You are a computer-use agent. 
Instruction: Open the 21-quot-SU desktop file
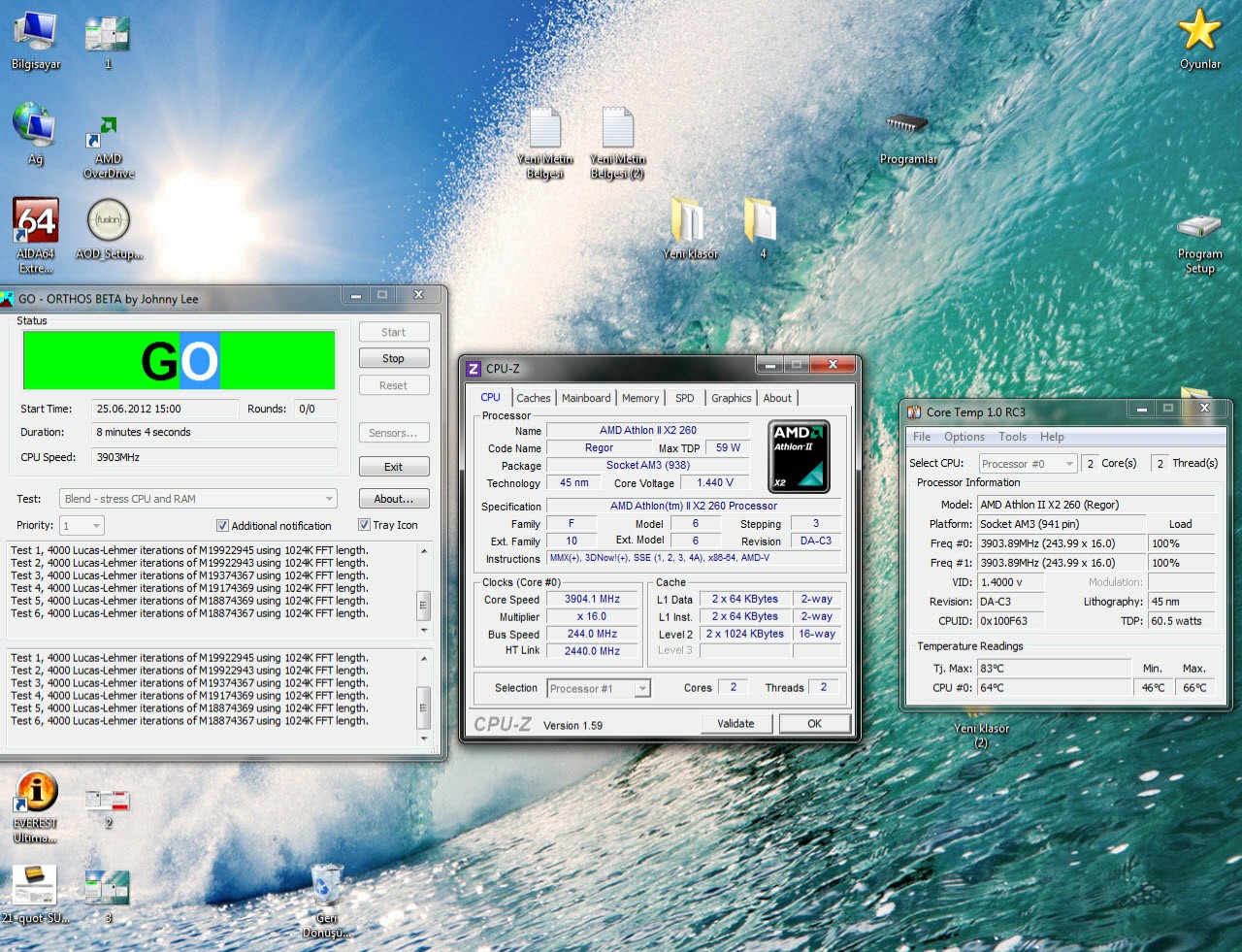click(35, 893)
